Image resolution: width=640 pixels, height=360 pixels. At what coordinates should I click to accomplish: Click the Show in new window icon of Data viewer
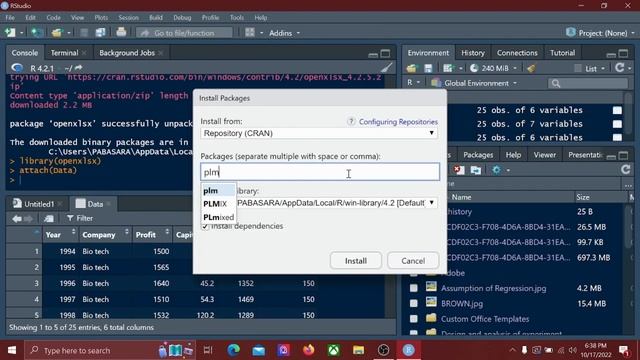pos(49,218)
